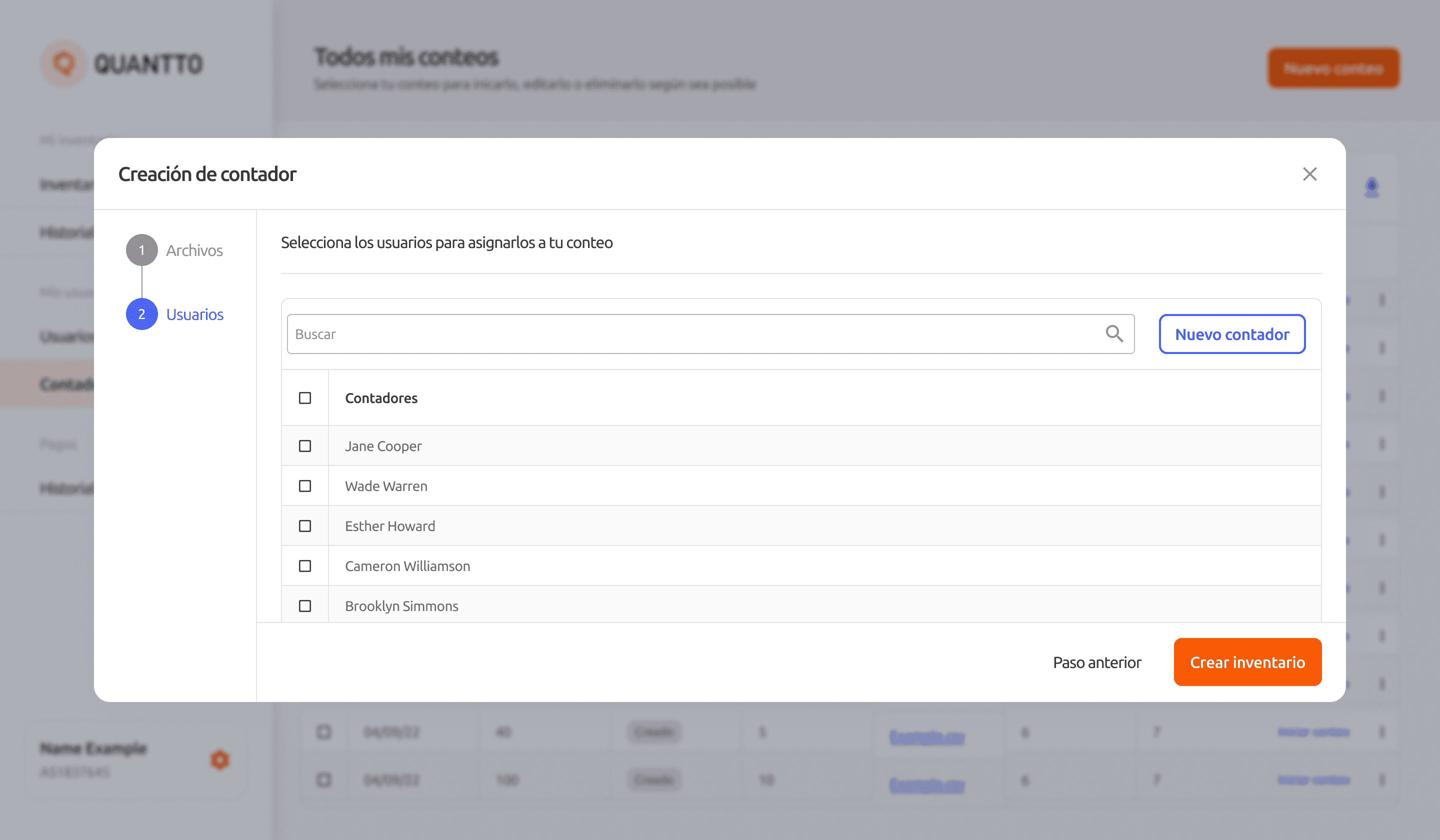Select the Usuarios step label
Viewport: 1440px width, 840px height.
[x=195, y=314]
